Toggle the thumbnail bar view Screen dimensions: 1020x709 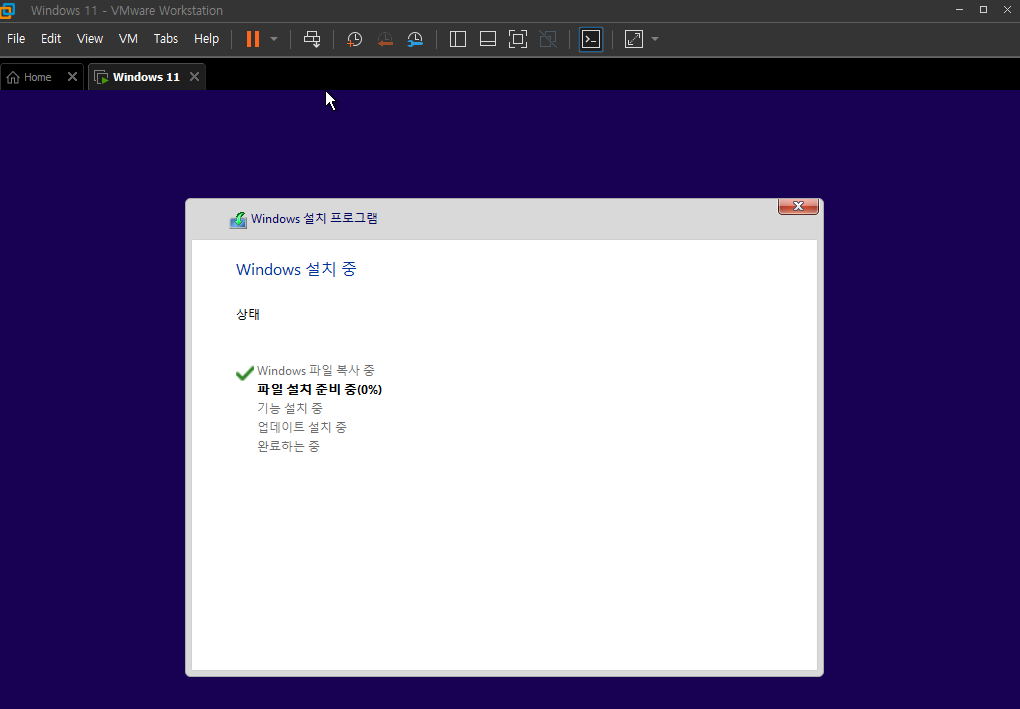point(488,39)
